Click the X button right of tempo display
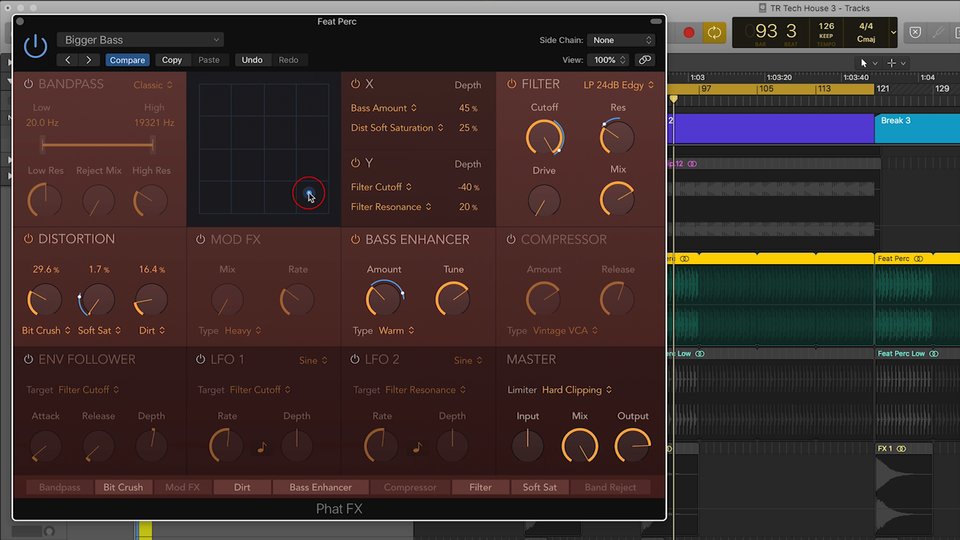Viewport: 960px width, 540px height. pos(915,32)
